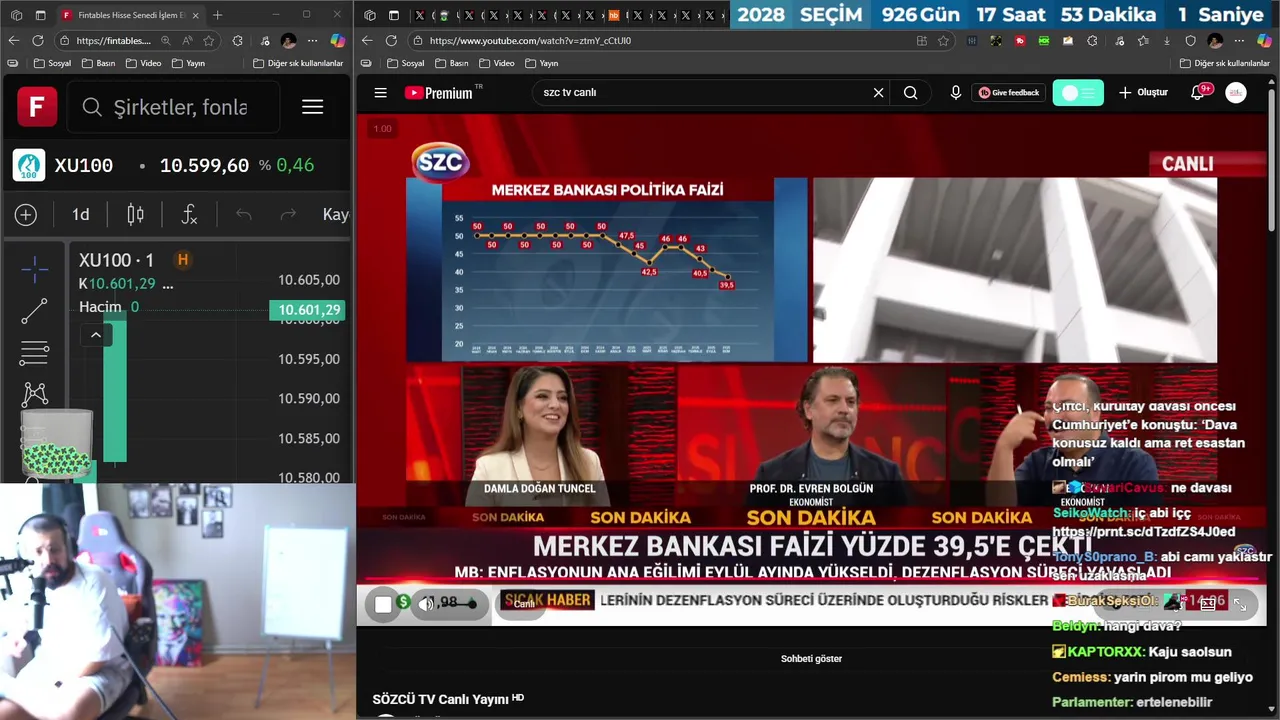The image size is (1280, 720).
Task: Go back in the Fintables browser window
Action: [14, 40]
